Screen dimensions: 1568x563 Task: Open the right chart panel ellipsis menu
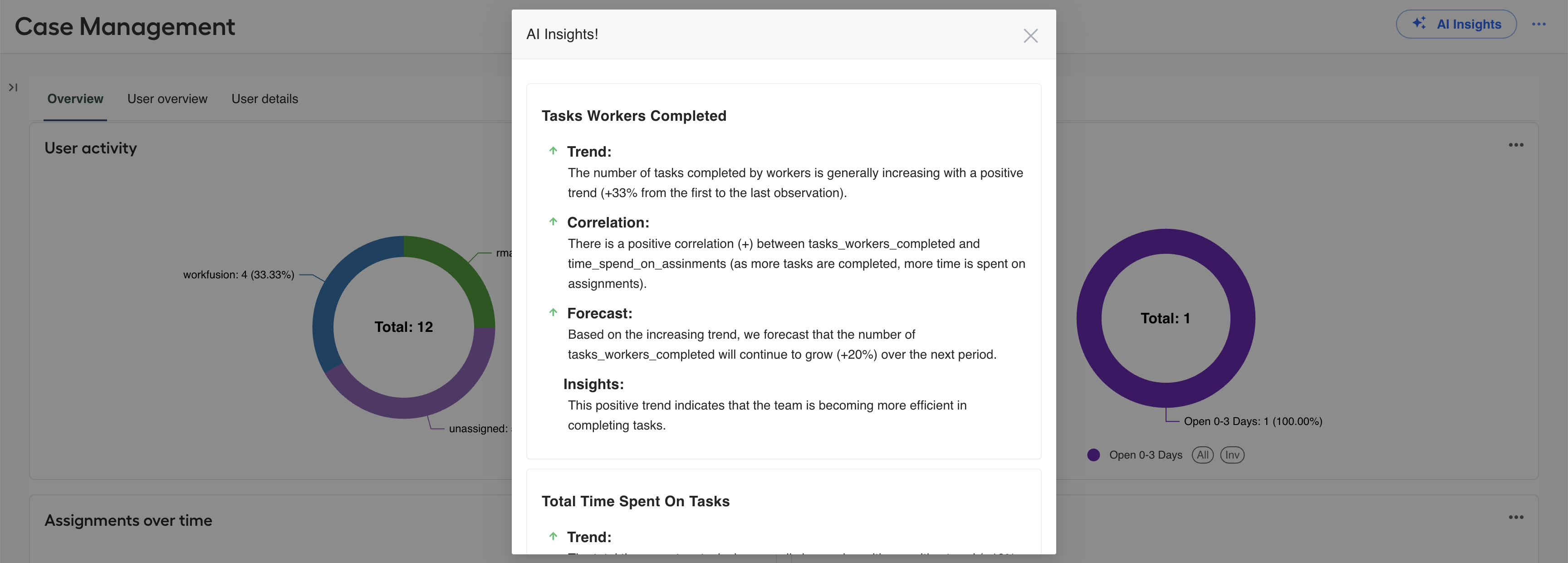pos(1516,144)
